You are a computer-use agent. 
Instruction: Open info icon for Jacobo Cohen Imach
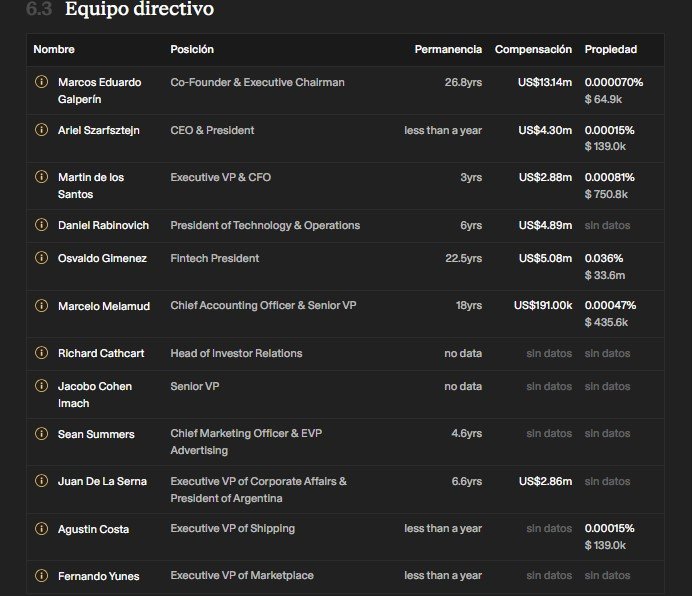[x=41, y=385]
